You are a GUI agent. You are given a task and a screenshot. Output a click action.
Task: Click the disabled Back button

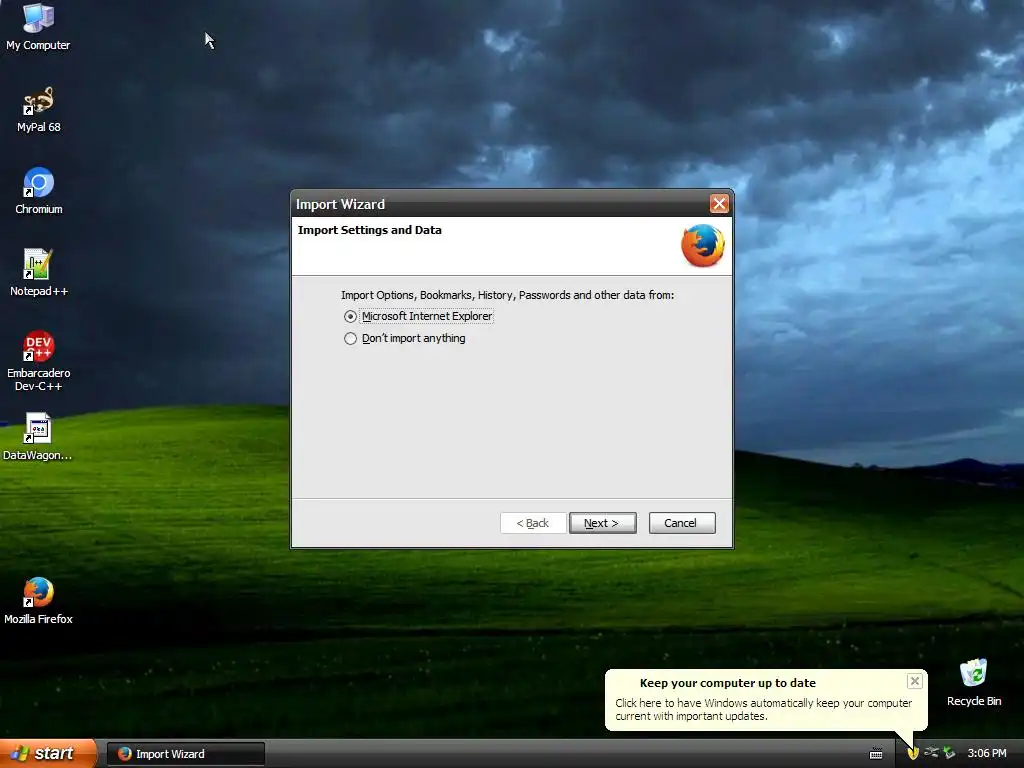[x=533, y=523]
